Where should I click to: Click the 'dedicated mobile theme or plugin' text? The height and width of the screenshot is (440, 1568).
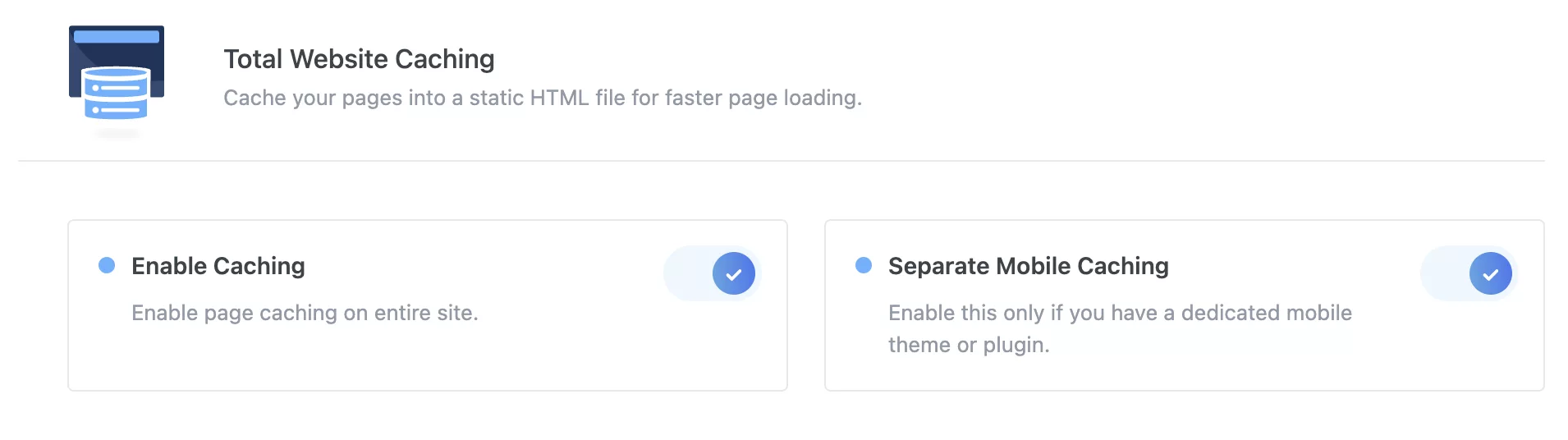1120,328
